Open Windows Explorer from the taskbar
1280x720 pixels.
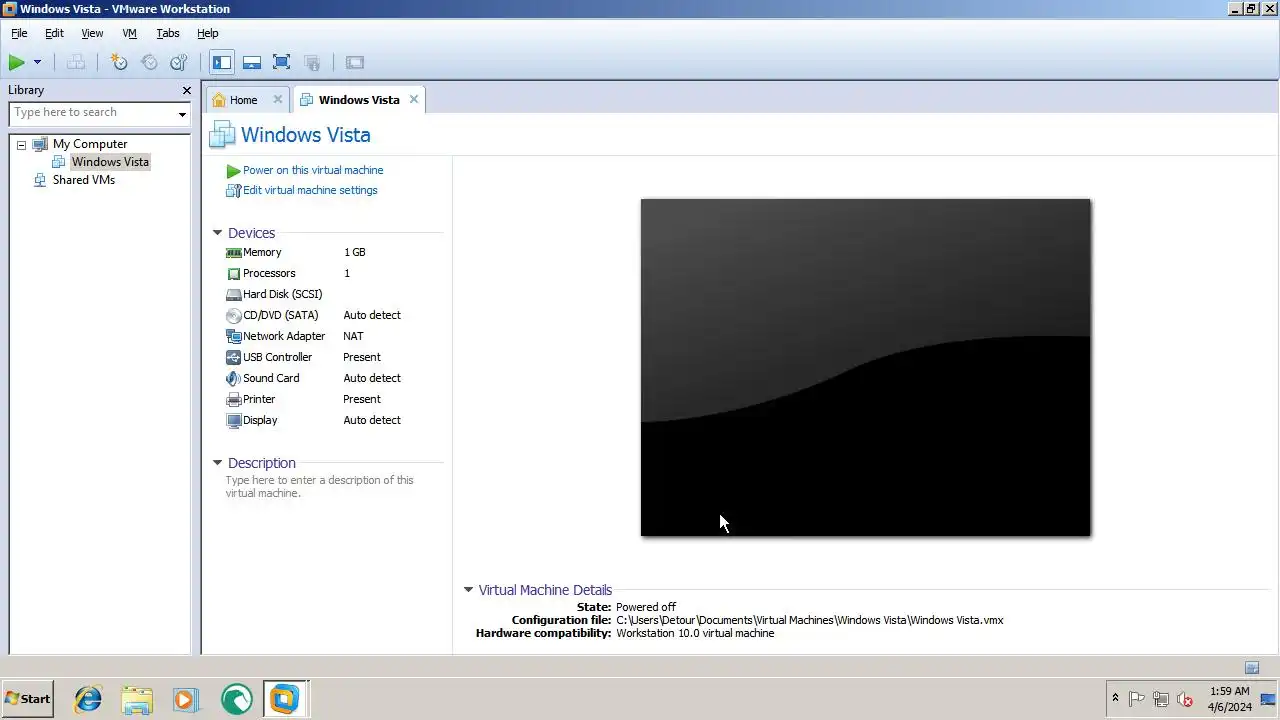click(137, 699)
